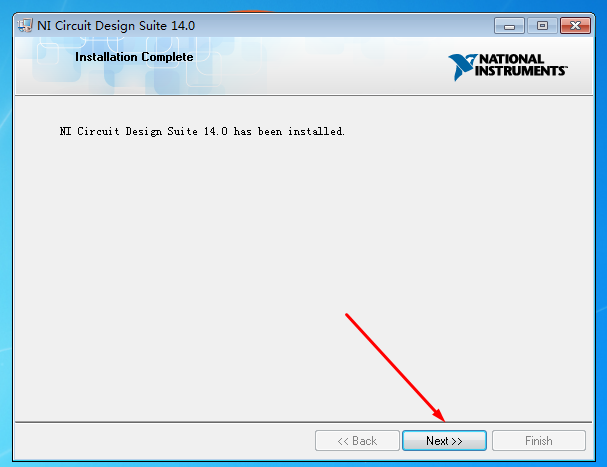Minimize the NI Circuit Design Suite window
Image resolution: width=607 pixels, height=467 pixels.
pos(509,26)
